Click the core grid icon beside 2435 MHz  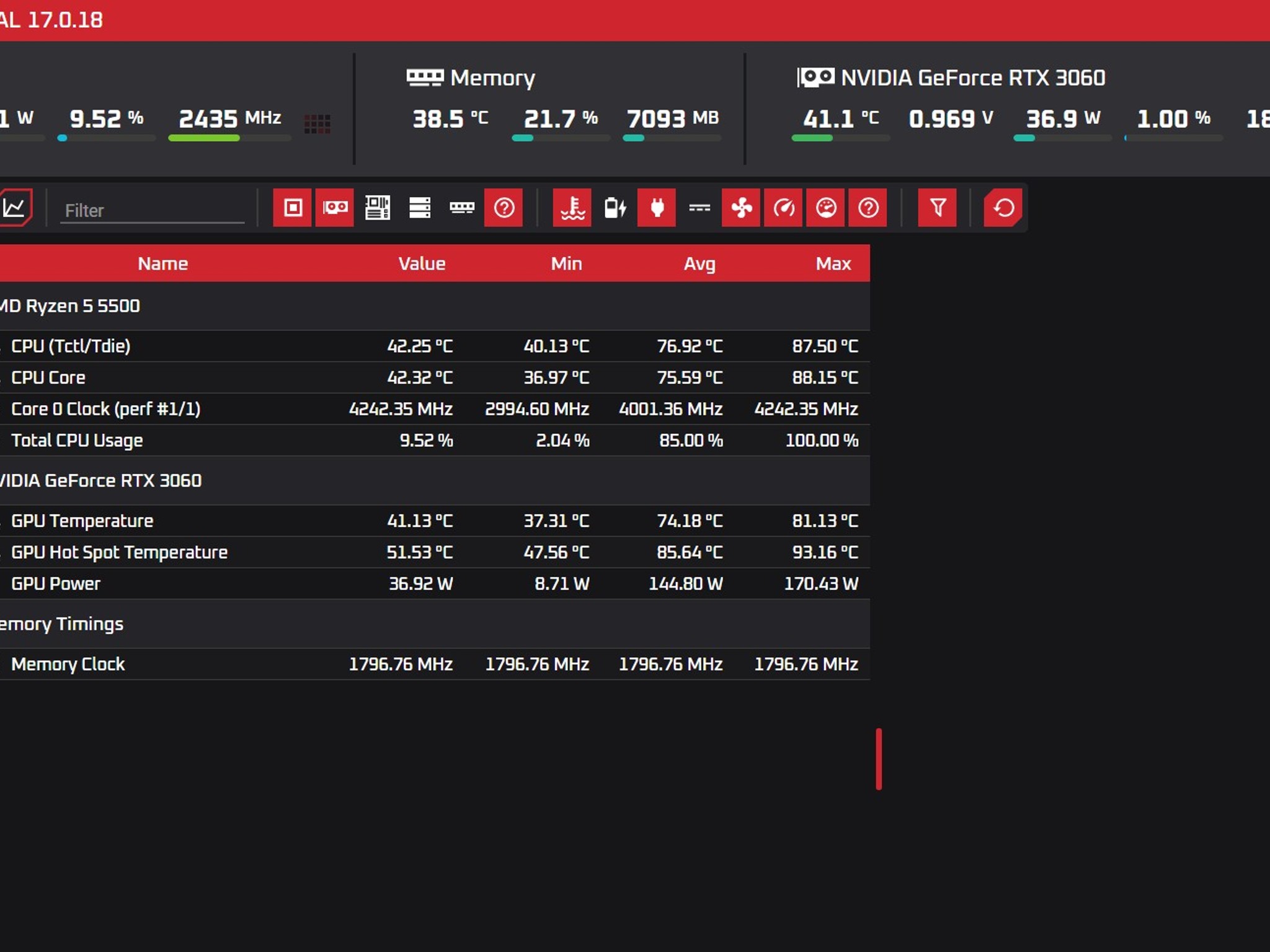click(317, 124)
